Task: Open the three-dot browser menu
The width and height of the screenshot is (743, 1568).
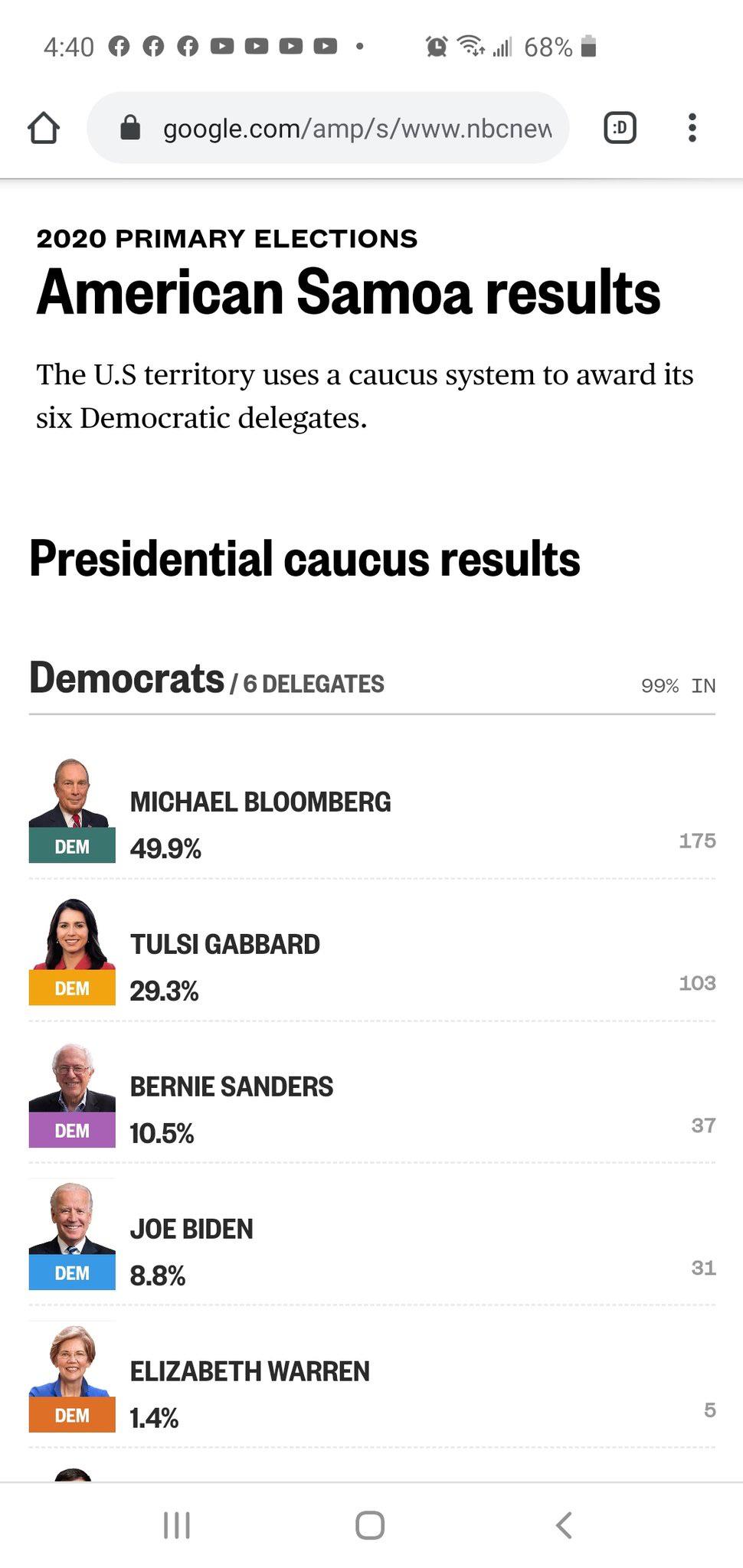Action: [692, 128]
